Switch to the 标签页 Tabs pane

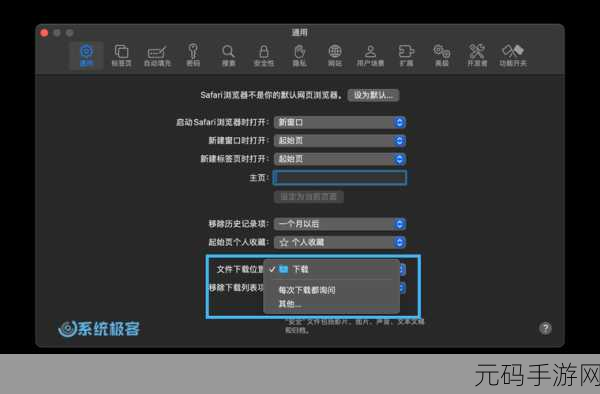point(121,55)
